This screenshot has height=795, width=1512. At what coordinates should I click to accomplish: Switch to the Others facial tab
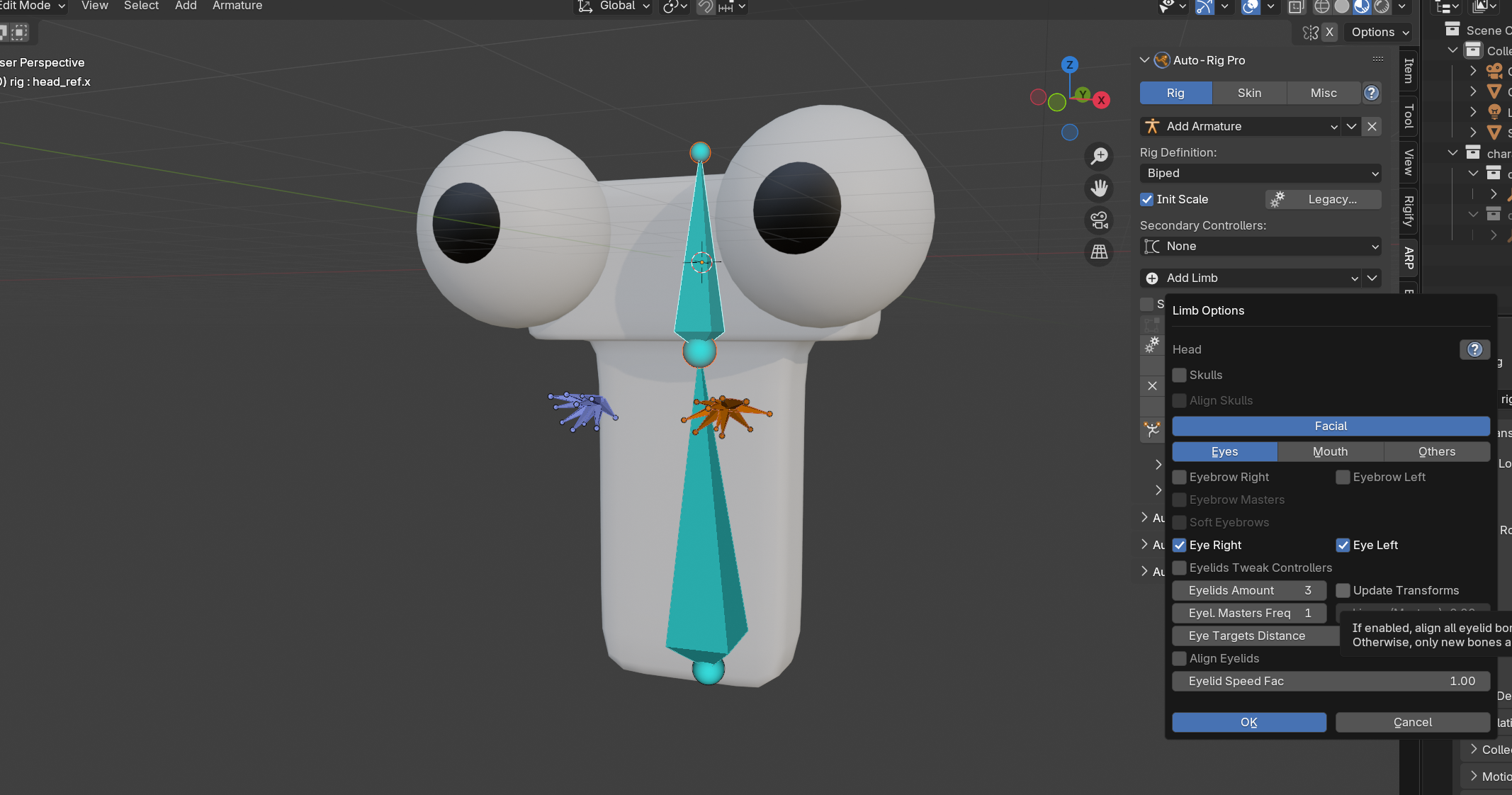[1436, 451]
